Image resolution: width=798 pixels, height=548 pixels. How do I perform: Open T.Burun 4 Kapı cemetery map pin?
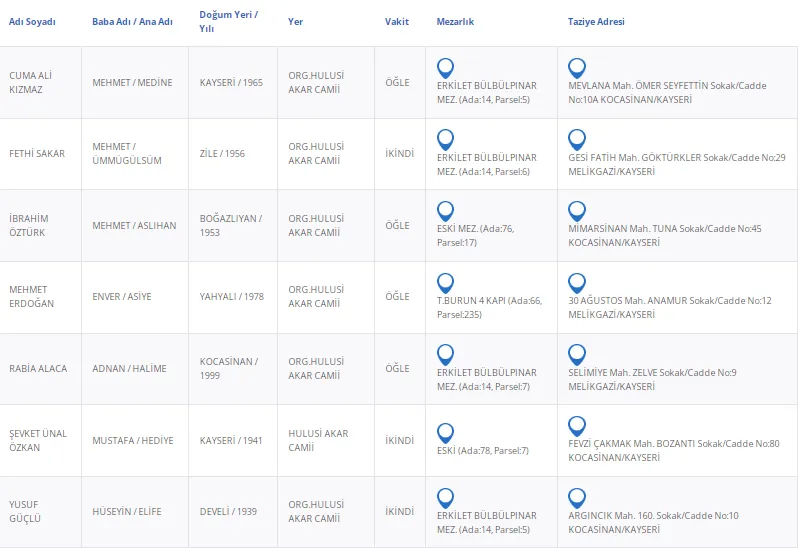pos(446,283)
